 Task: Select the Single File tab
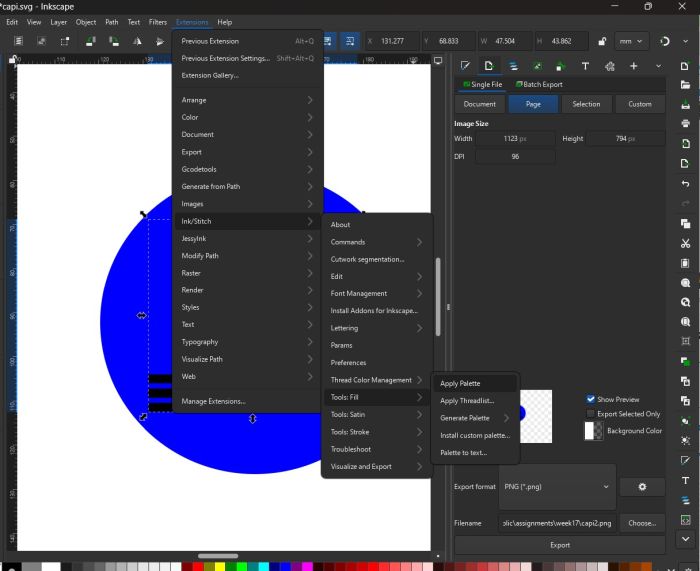(x=482, y=84)
